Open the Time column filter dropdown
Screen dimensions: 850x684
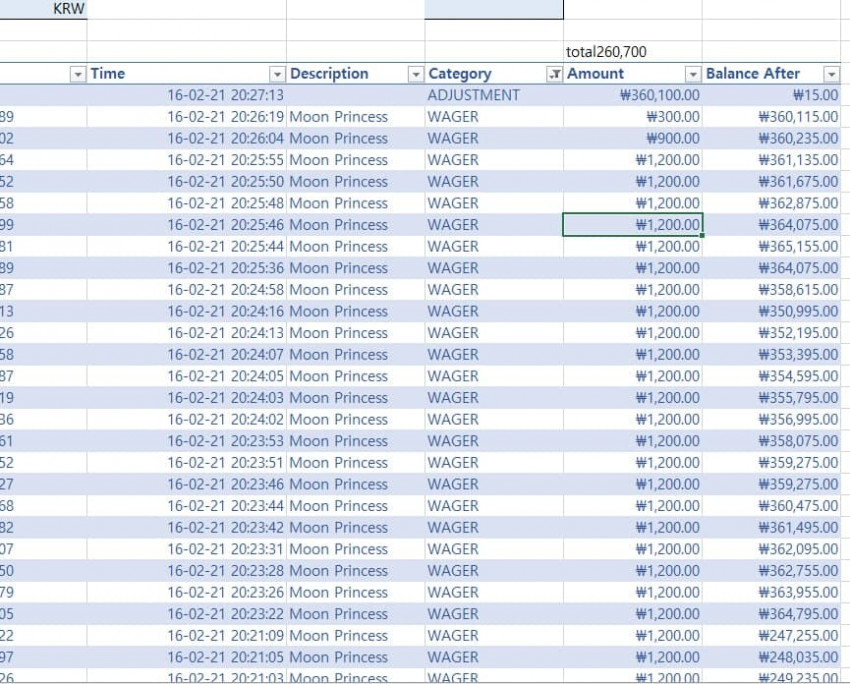(x=277, y=74)
